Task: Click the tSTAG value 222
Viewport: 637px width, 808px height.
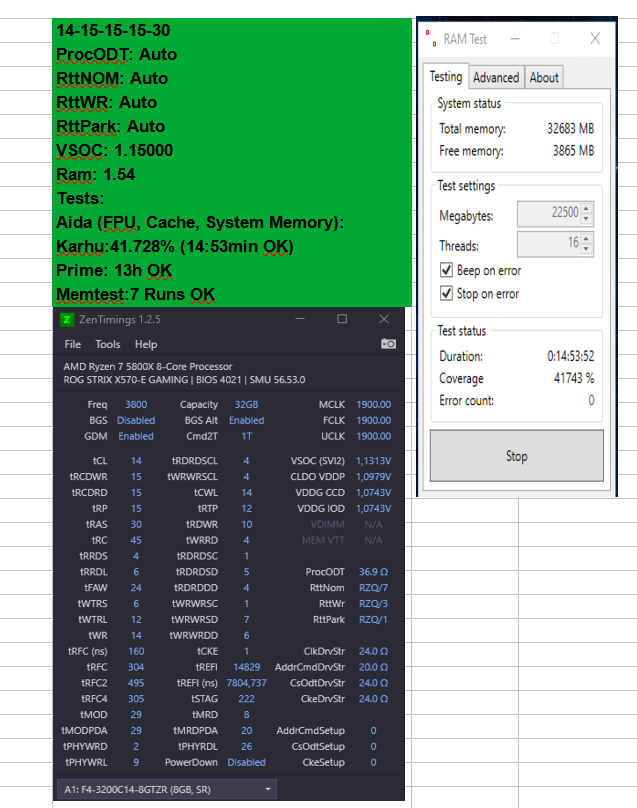Action: tap(246, 699)
